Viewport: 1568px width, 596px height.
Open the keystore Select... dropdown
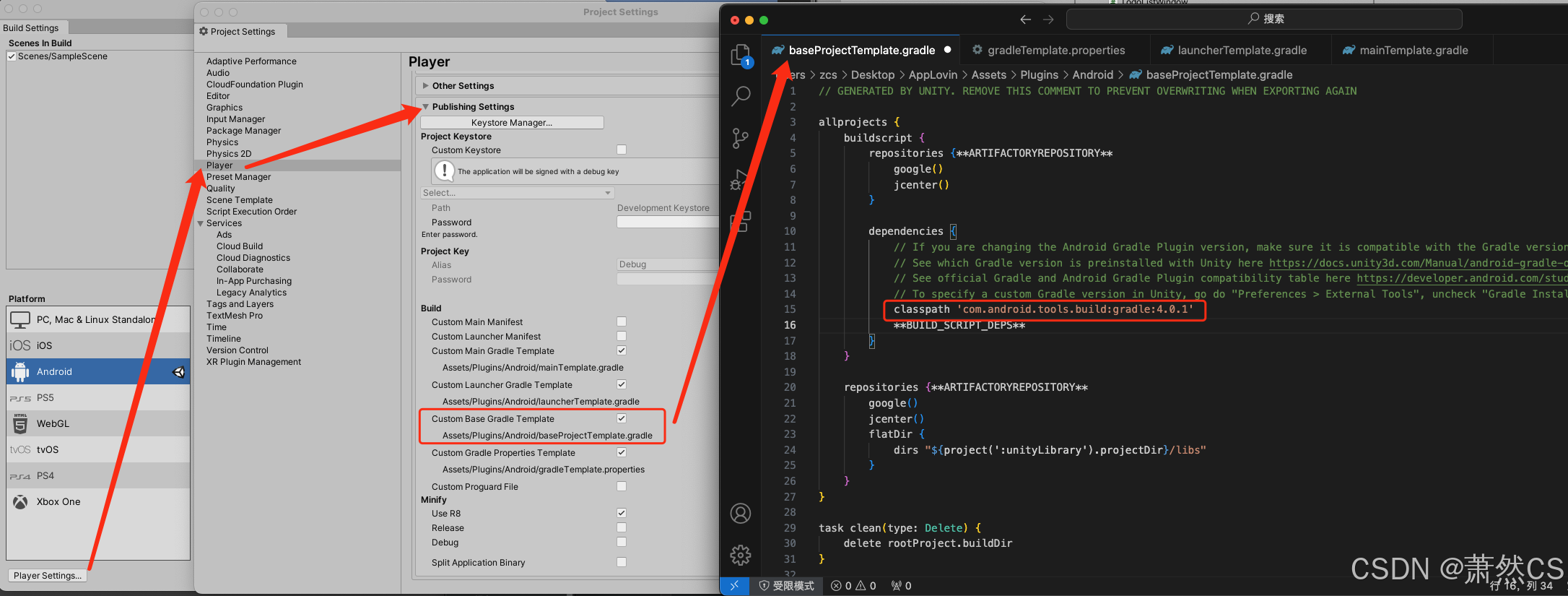(517, 193)
